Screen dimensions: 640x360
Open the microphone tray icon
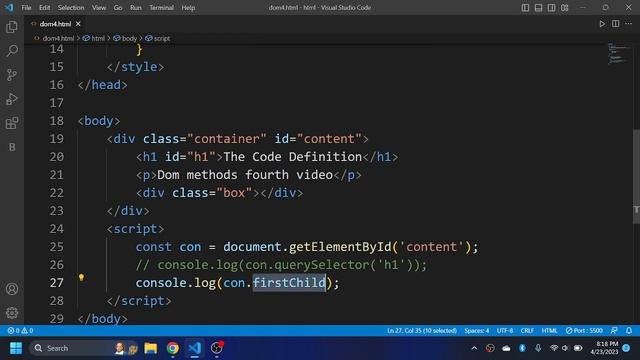538,348
